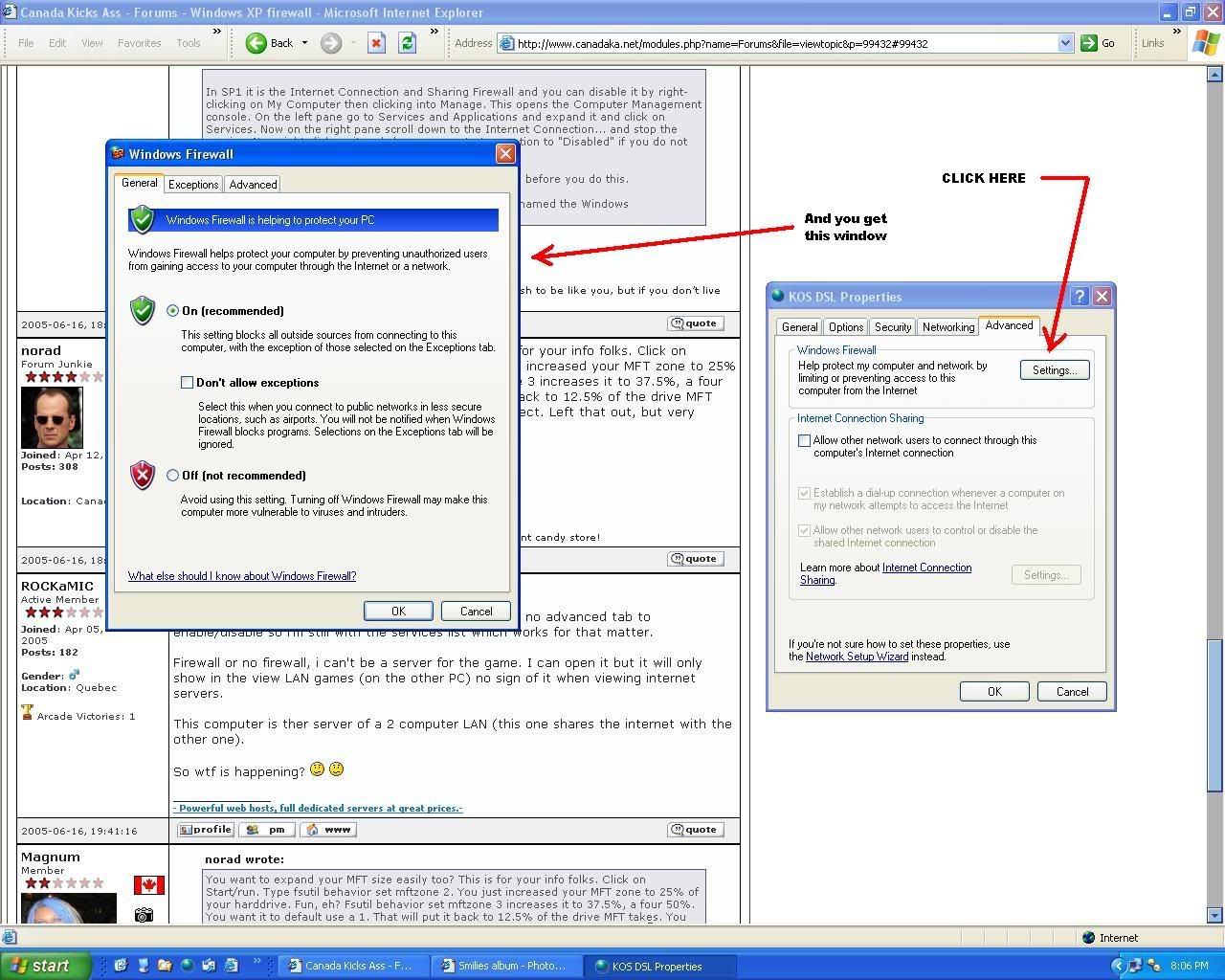Screen dimensions: 1225x980
Task: Click the globe icon in Quick Launch
Action: pyautogui.click(x=187, y=966)
